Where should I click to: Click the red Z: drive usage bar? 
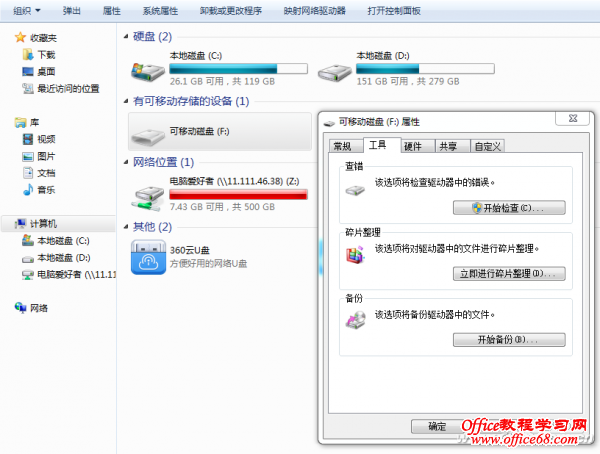pos(238,194)
